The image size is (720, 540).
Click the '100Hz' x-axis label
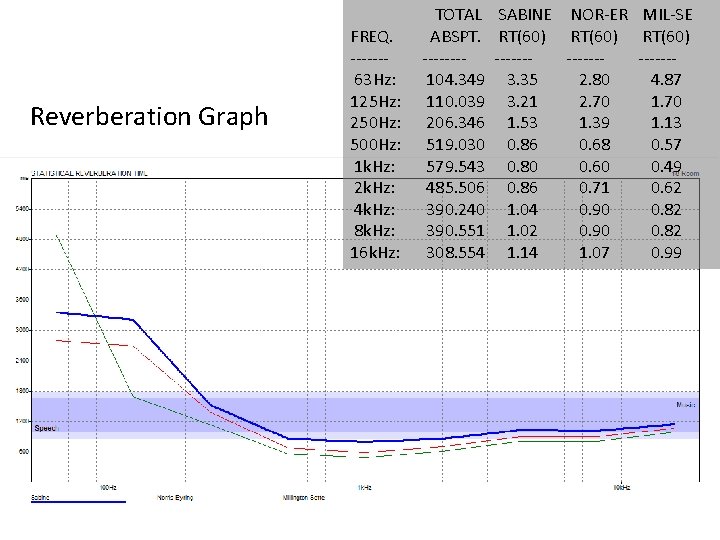108,487
